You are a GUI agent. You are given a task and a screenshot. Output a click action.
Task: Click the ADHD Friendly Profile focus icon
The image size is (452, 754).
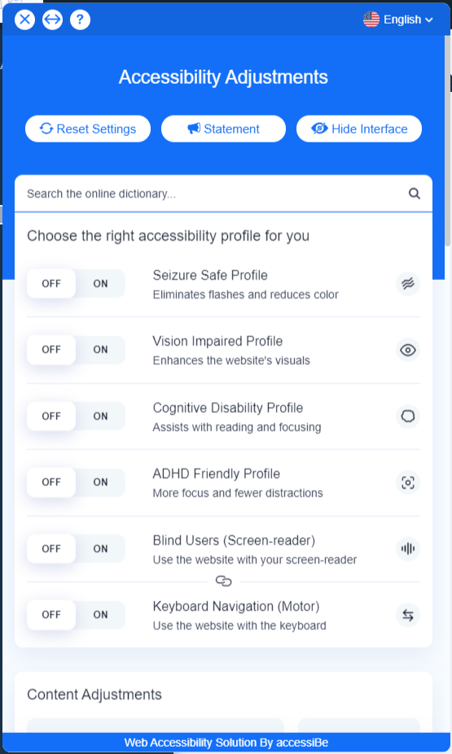pos(408,482)
